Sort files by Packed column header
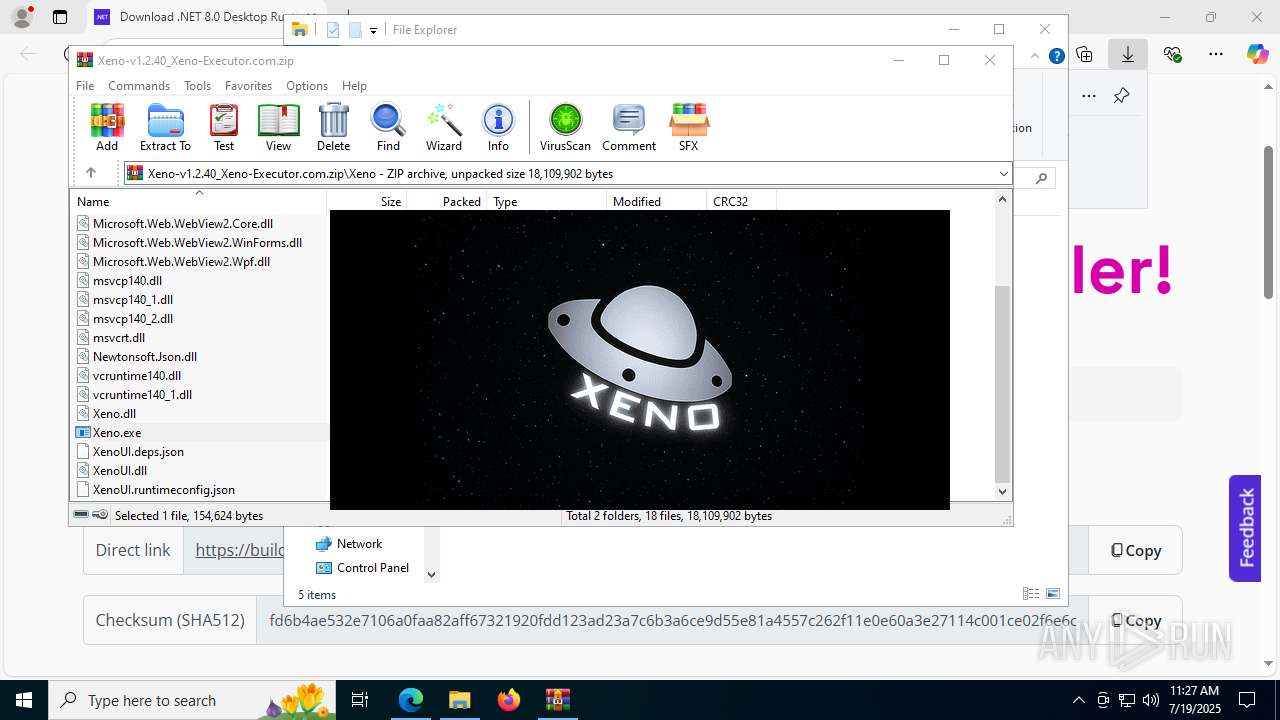Image resolution: width=1280 pixels, height=720 pixels. (447, 201)
